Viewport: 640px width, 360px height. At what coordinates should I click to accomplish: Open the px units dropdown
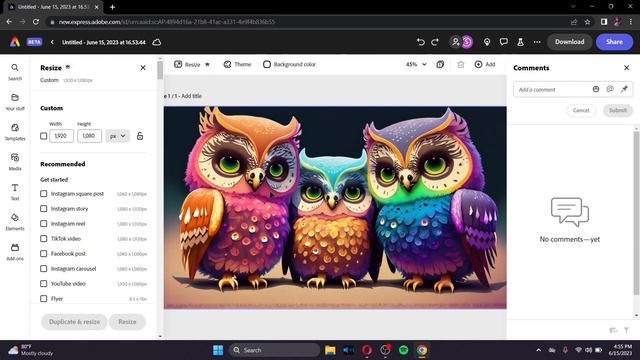pos(118,136)
